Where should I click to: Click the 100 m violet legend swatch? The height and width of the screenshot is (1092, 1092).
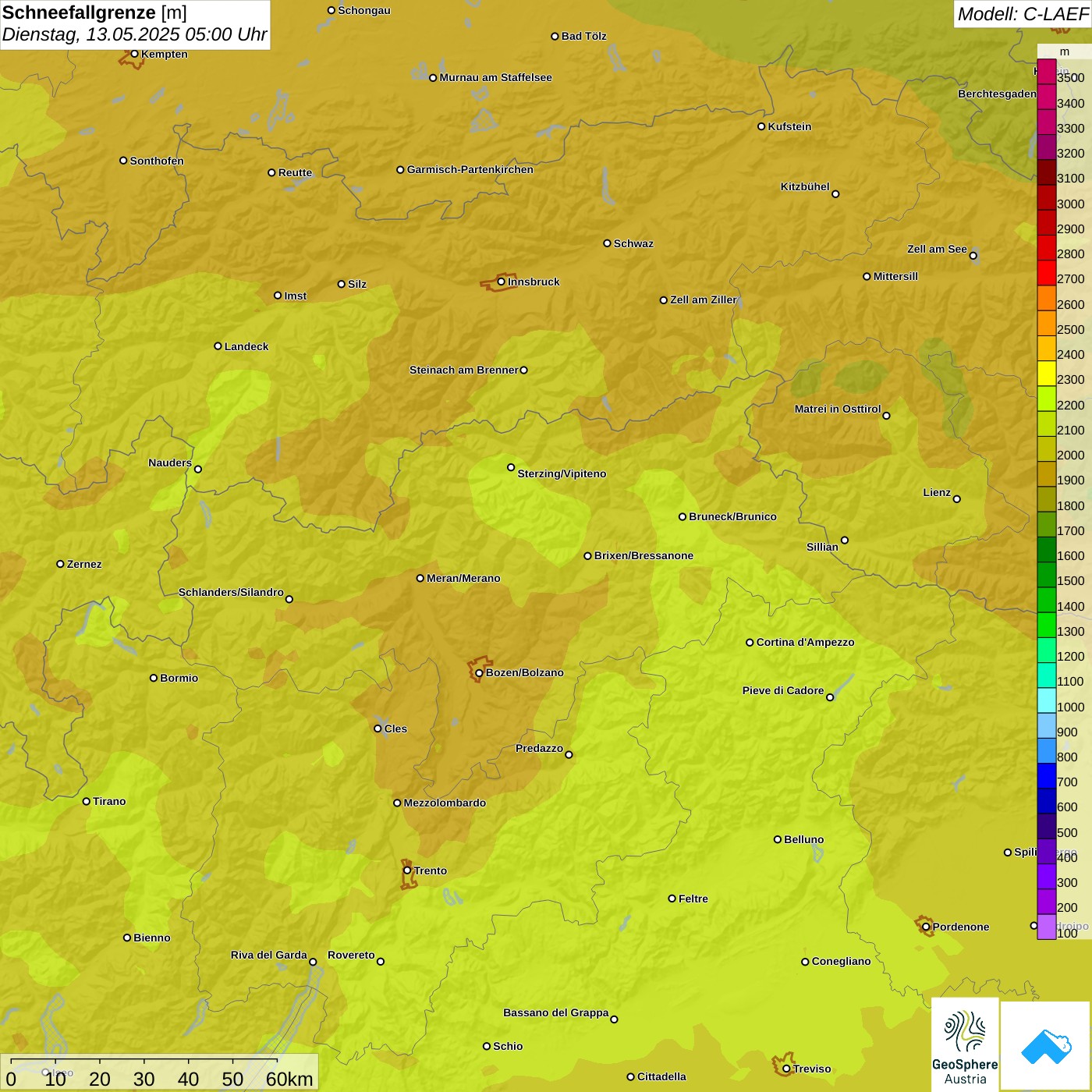tap(1047, 927)
